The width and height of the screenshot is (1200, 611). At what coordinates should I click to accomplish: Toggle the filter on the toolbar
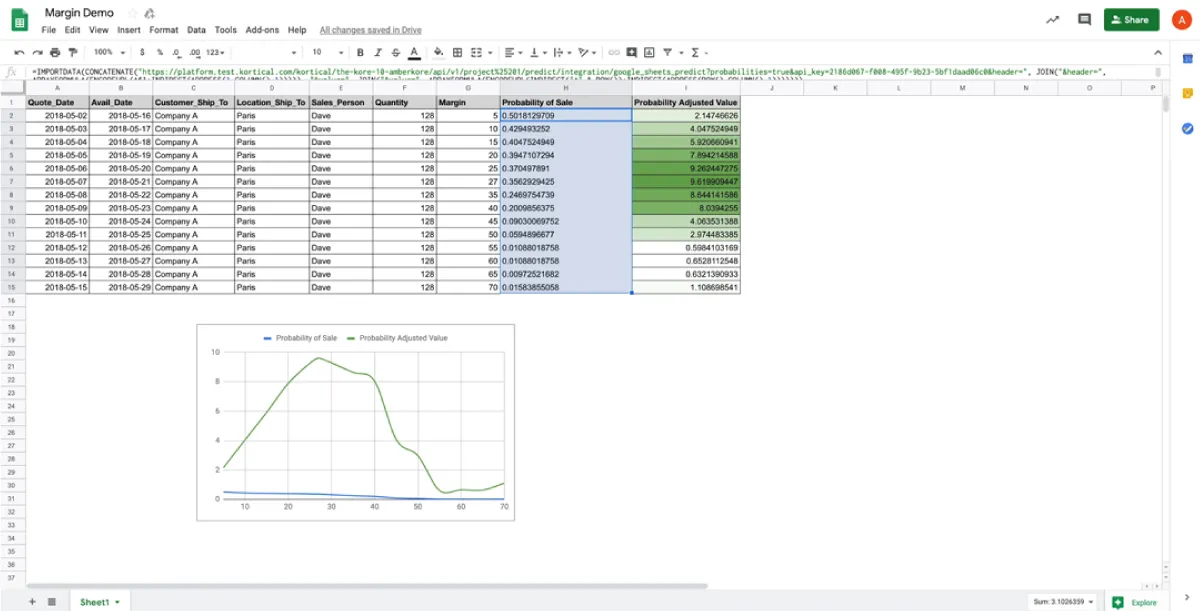[667, 52]
